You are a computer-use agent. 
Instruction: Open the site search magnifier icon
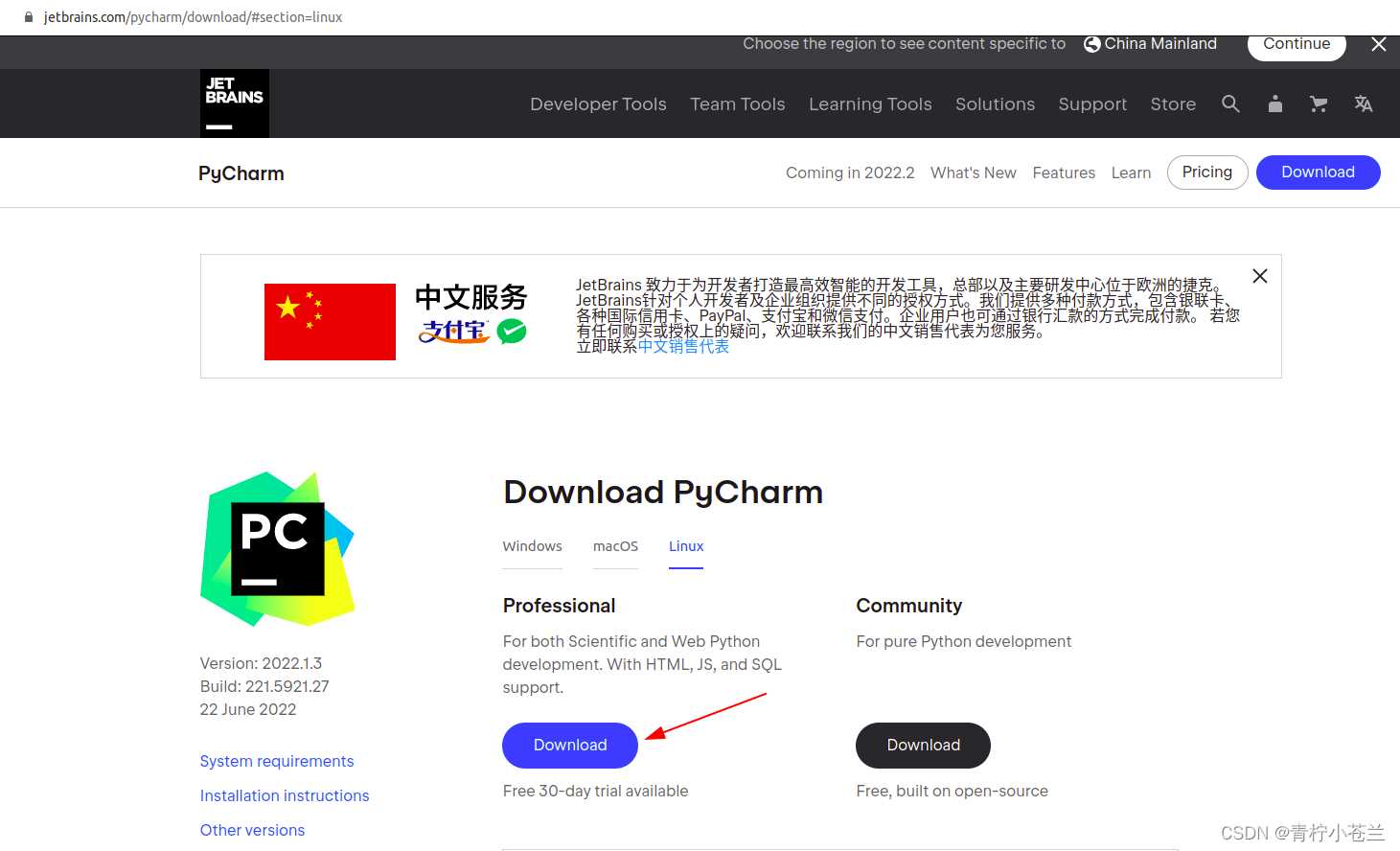[x=1230, y=103]
